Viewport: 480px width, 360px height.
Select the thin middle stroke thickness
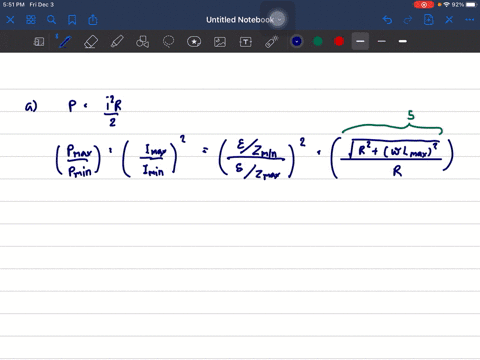[x=382, y=41]
